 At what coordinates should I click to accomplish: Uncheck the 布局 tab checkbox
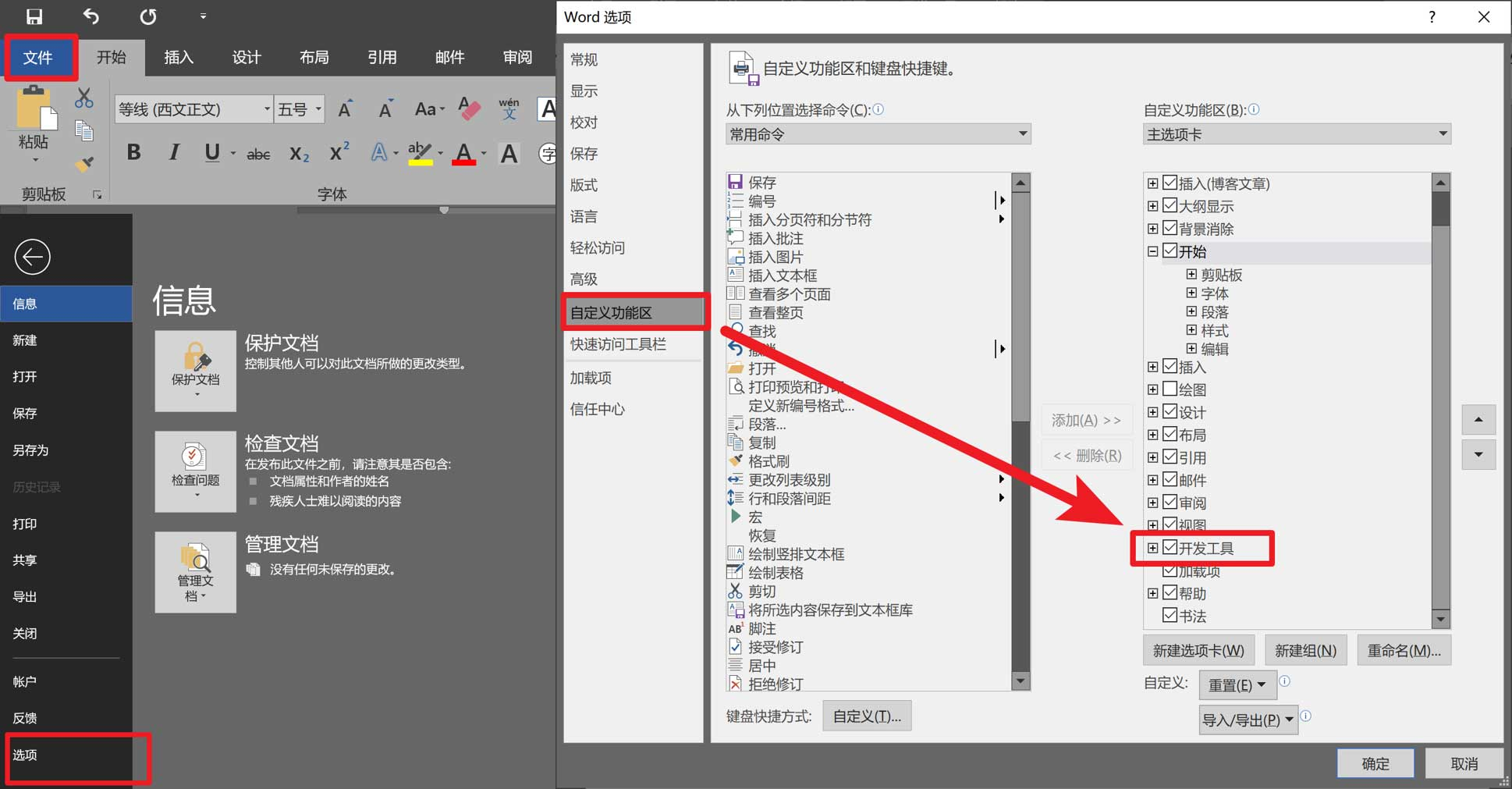(1169, 434)
